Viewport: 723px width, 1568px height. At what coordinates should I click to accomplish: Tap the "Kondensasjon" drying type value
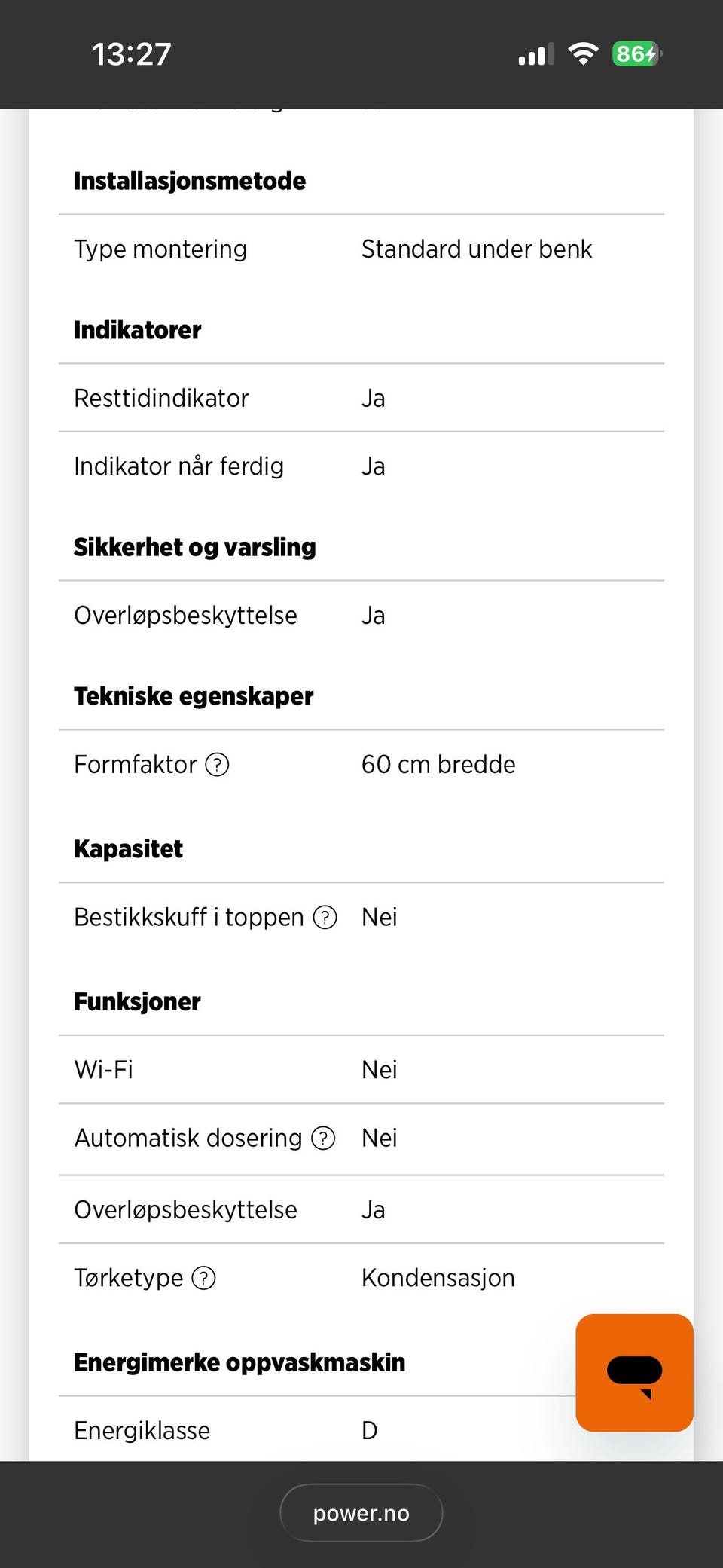point(438,1278)
